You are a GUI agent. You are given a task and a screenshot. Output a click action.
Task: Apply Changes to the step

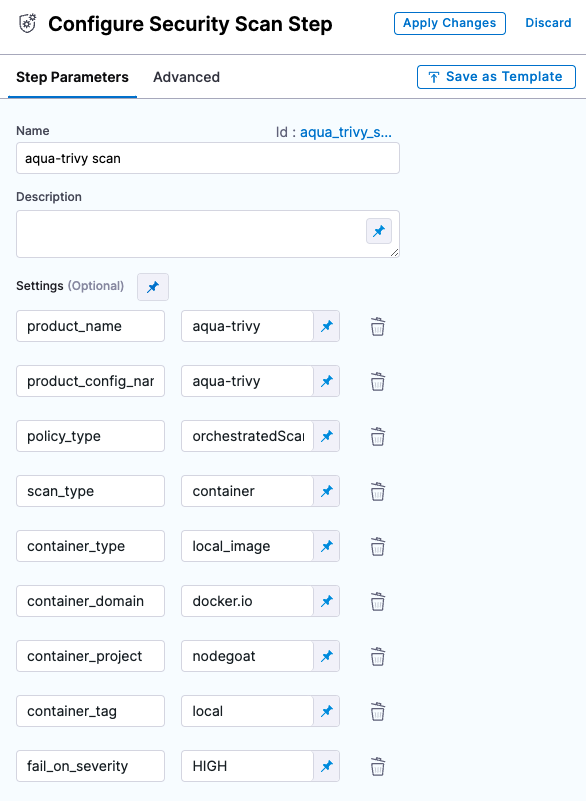tap(450, 23)
